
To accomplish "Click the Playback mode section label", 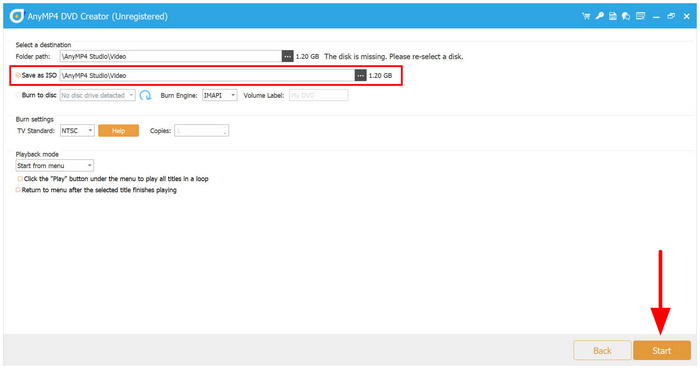I will click(37, 154).
